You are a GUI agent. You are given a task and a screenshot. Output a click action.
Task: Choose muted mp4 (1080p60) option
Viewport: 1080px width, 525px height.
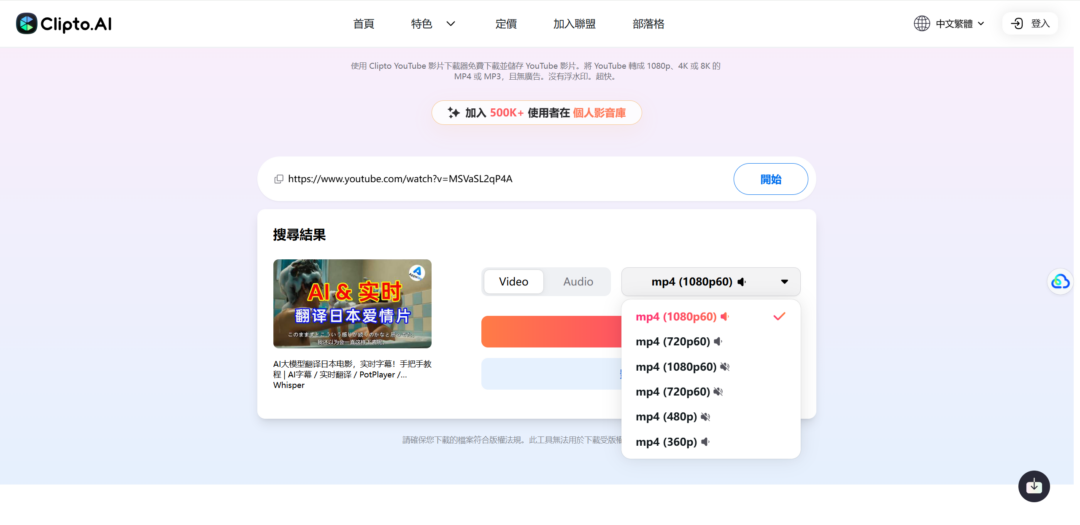(711, 367)
